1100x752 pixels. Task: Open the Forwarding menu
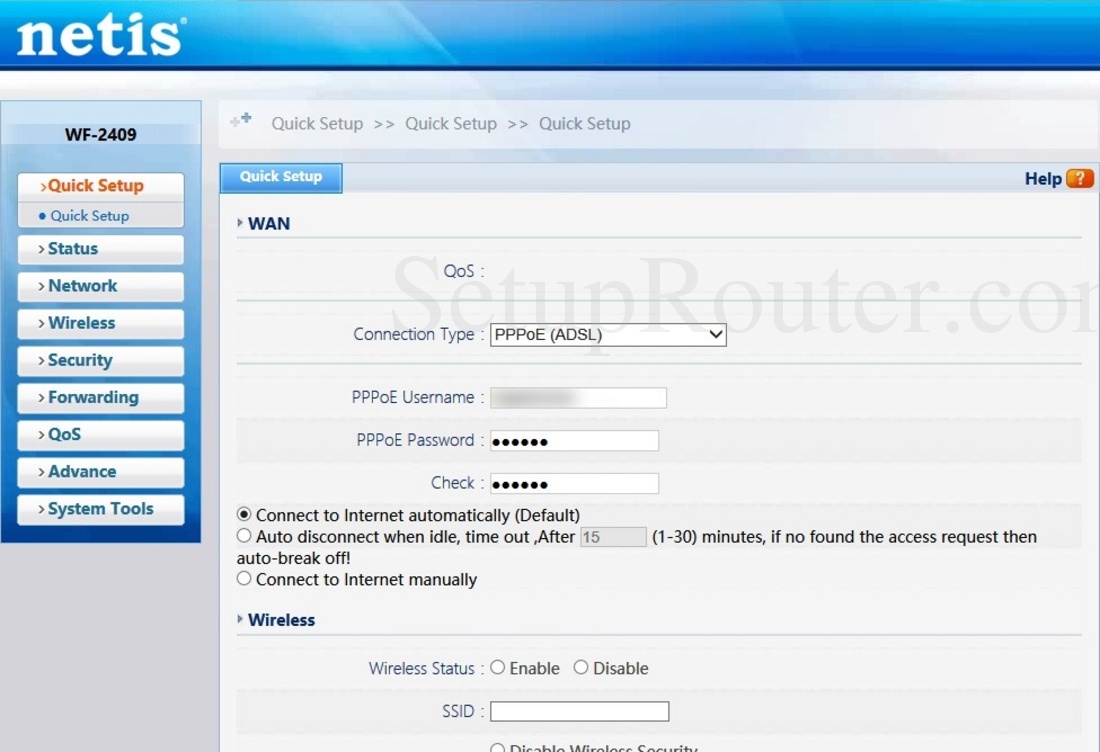coord(100,397)
